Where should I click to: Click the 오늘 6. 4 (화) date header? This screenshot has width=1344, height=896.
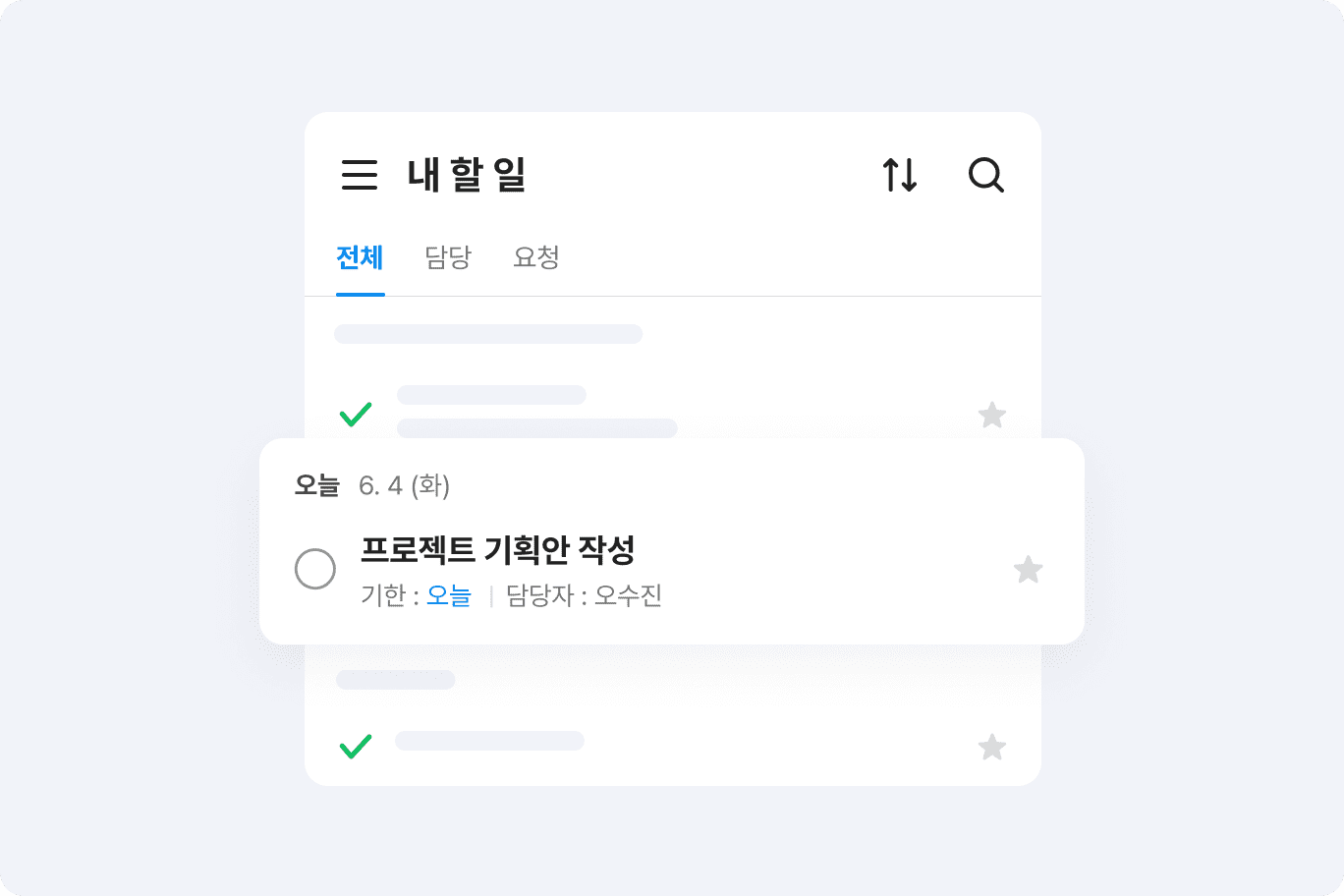tap(372, 485)
